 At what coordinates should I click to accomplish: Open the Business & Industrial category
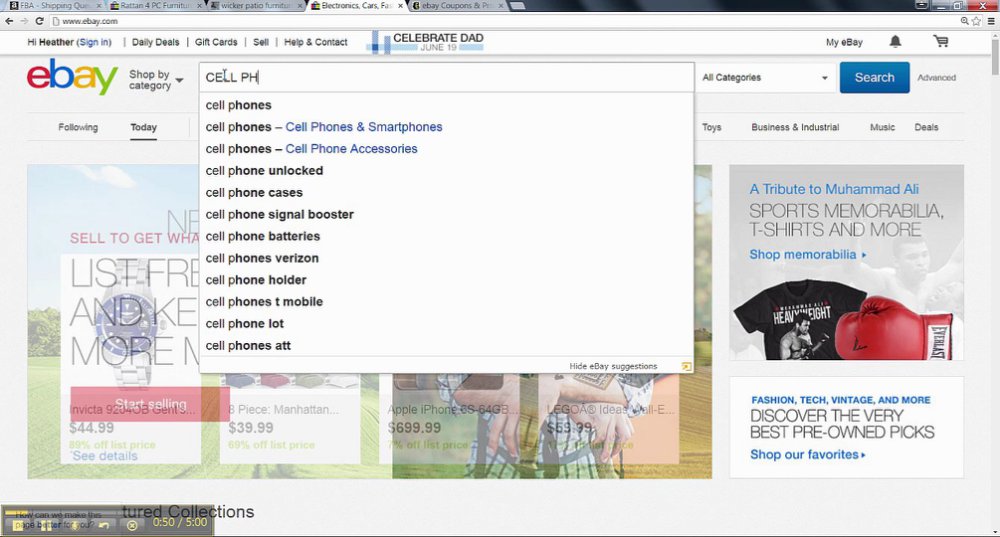point(795,128)
